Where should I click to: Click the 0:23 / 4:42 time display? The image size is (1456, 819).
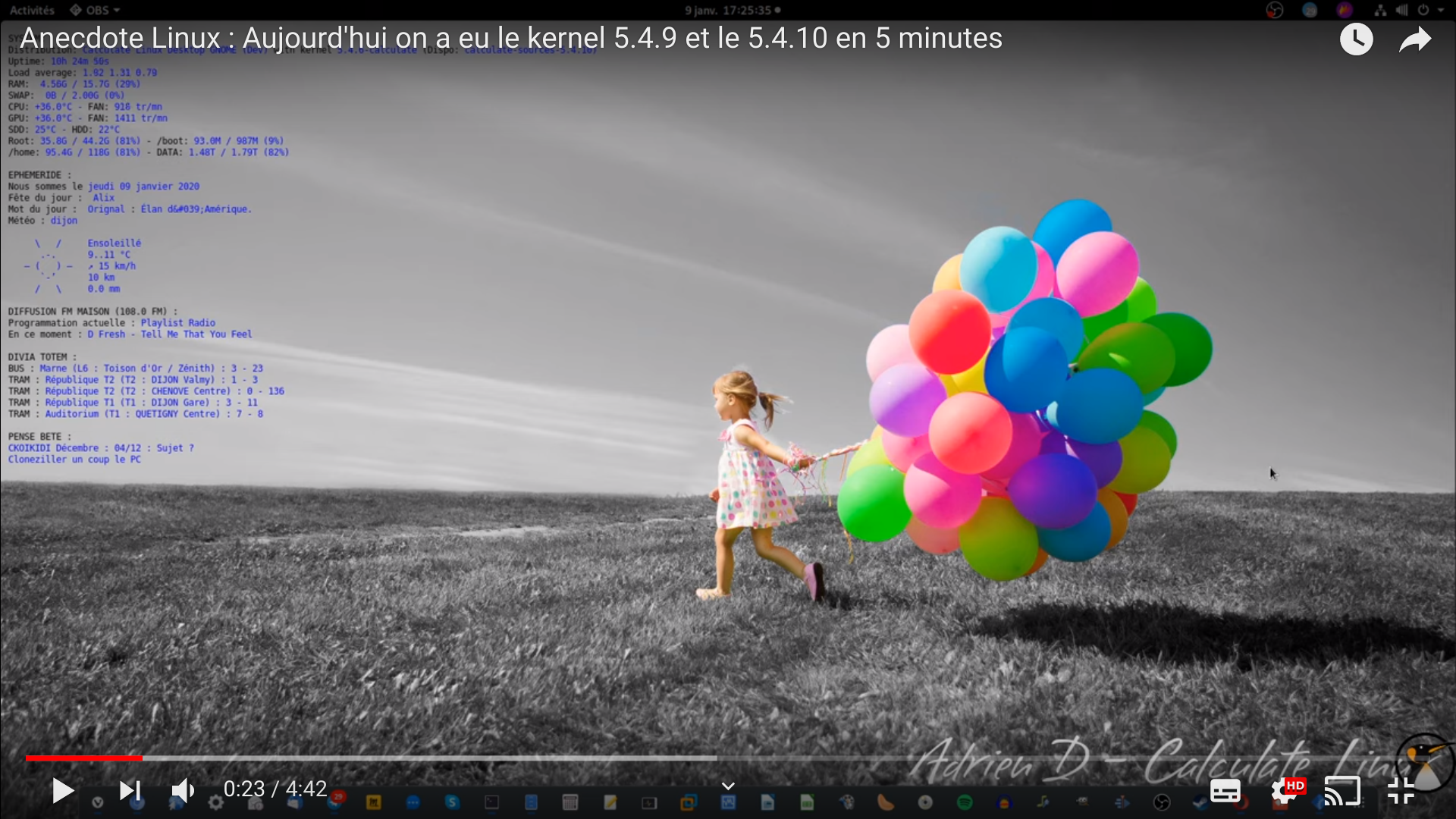[275, 789]
